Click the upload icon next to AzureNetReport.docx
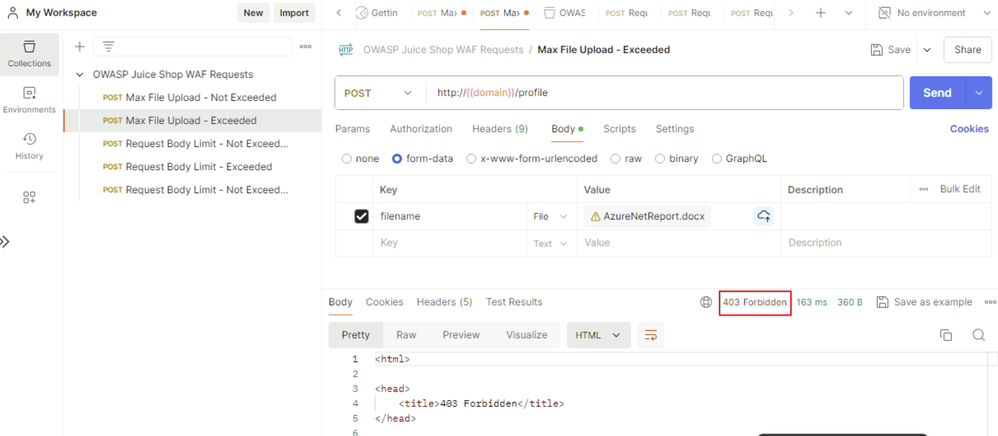This screenshot has height=436, width=998. pyautogui.click(x=764, y=216)
